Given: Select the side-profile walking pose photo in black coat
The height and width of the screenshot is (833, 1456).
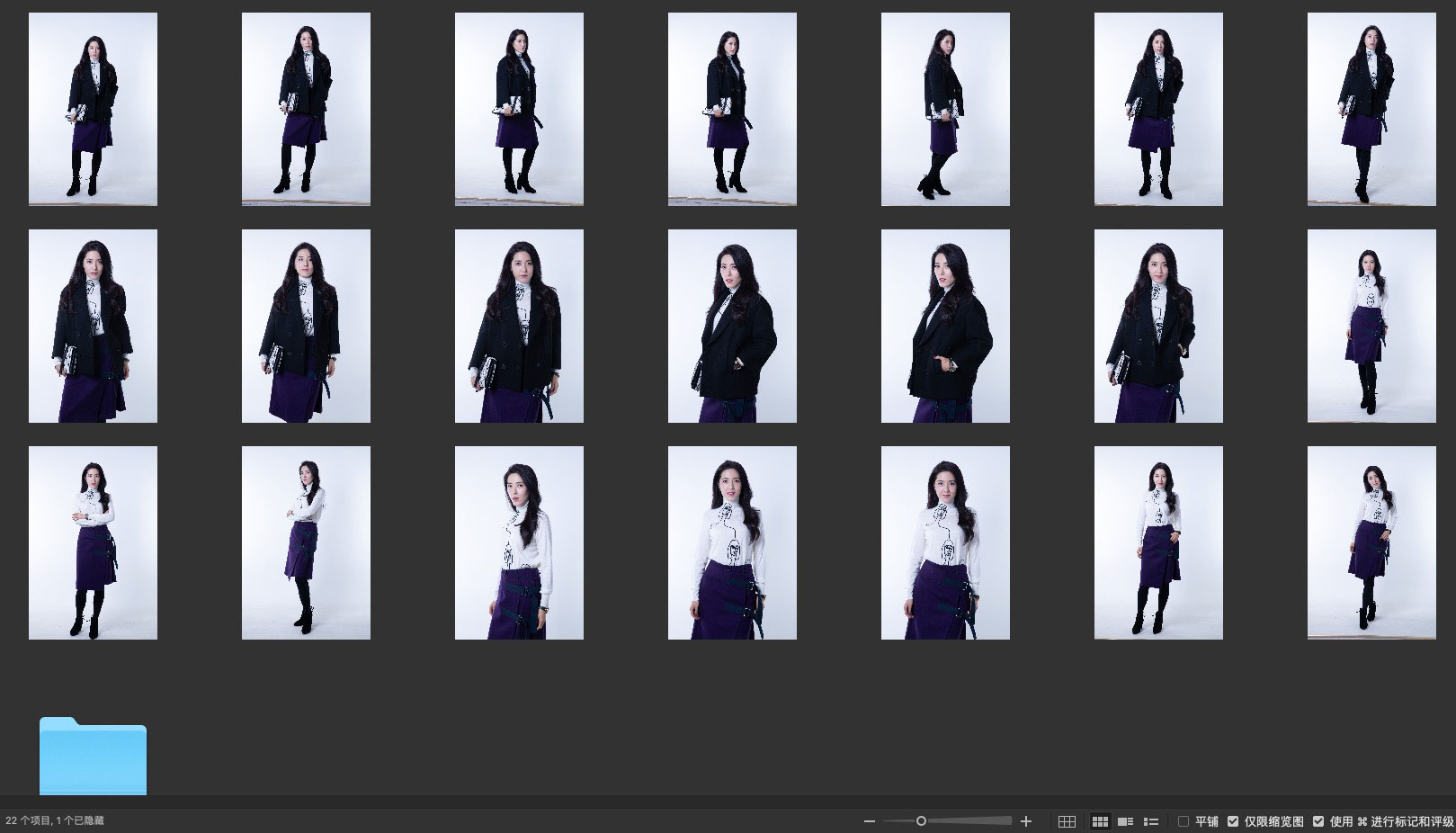Looking at the screenshot, I should click(945, 109).
